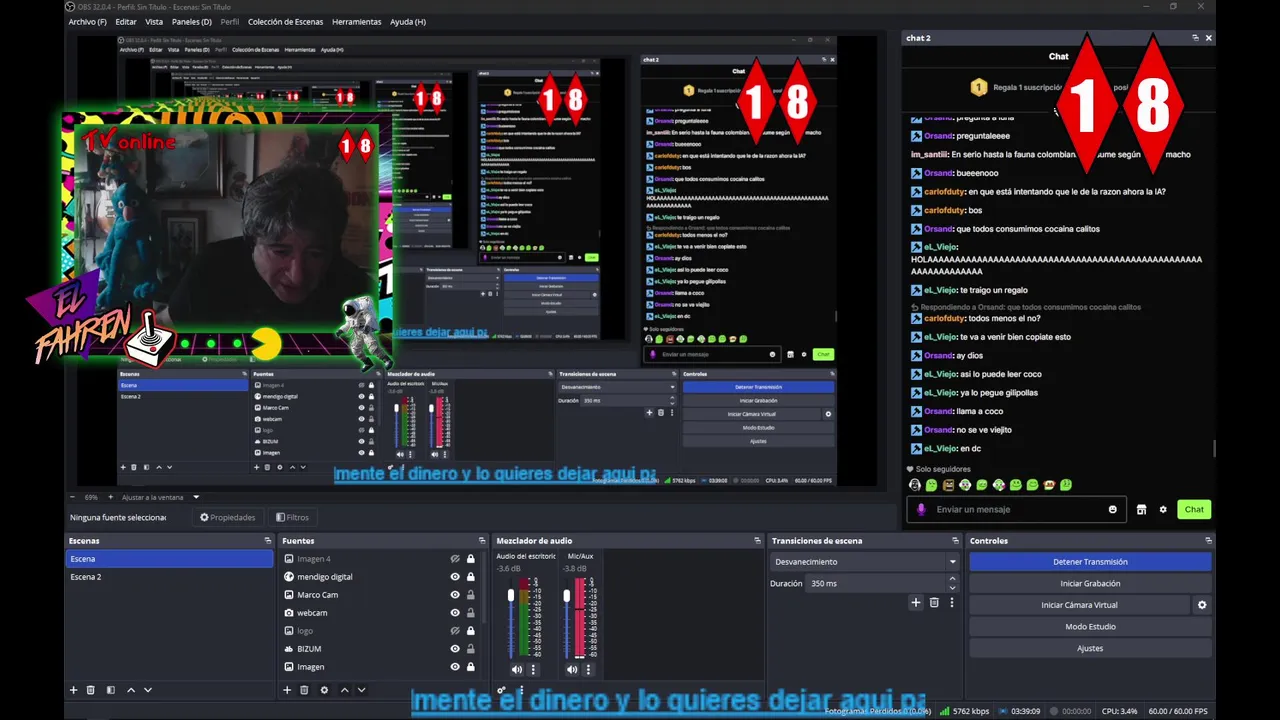The width and height of the screenshot is (1280, 720).
Task: Open chat settings gear icon
Action: pos(1163,510)
